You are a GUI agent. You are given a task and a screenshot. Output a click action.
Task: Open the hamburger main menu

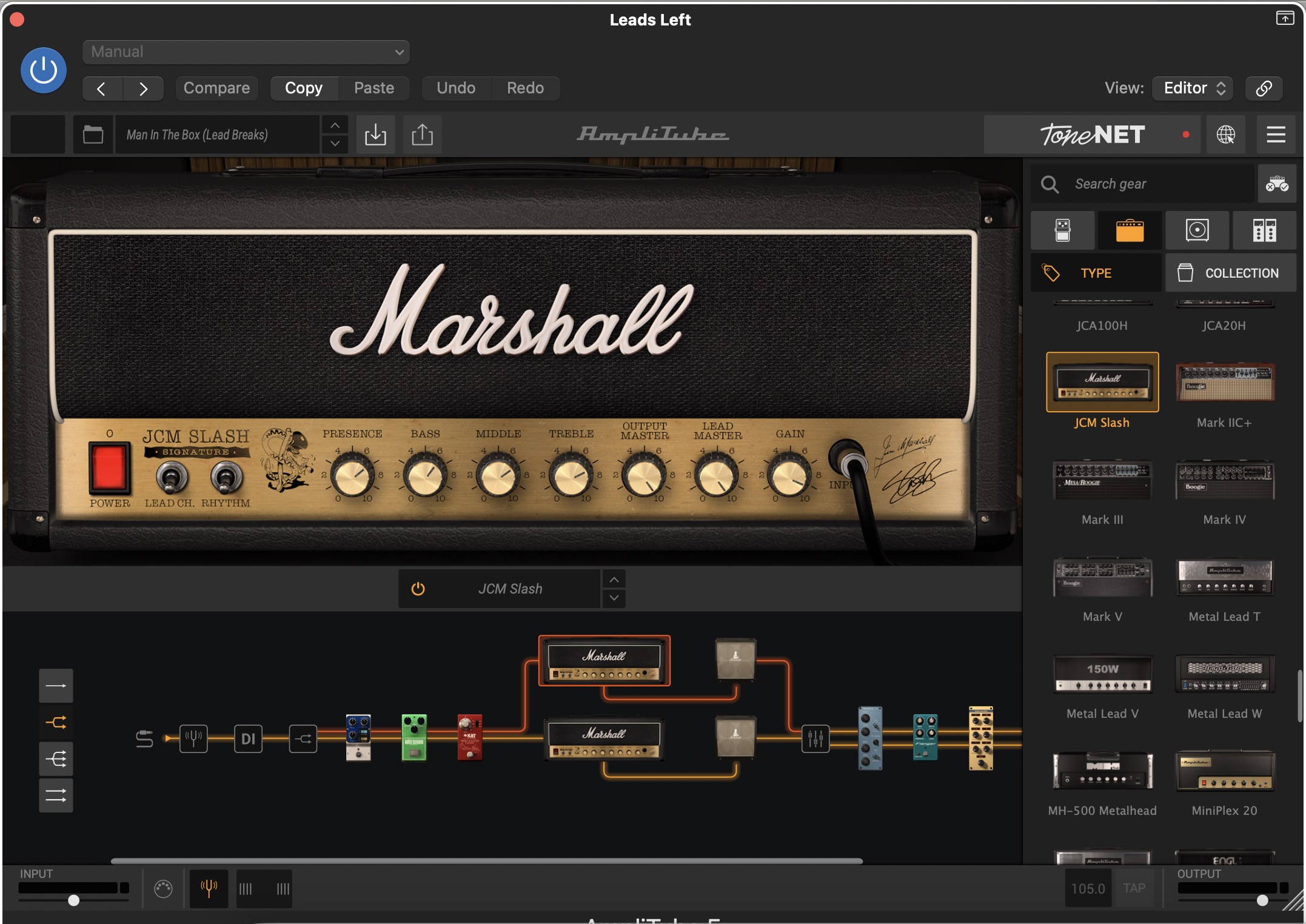[x=1276, y=135]
